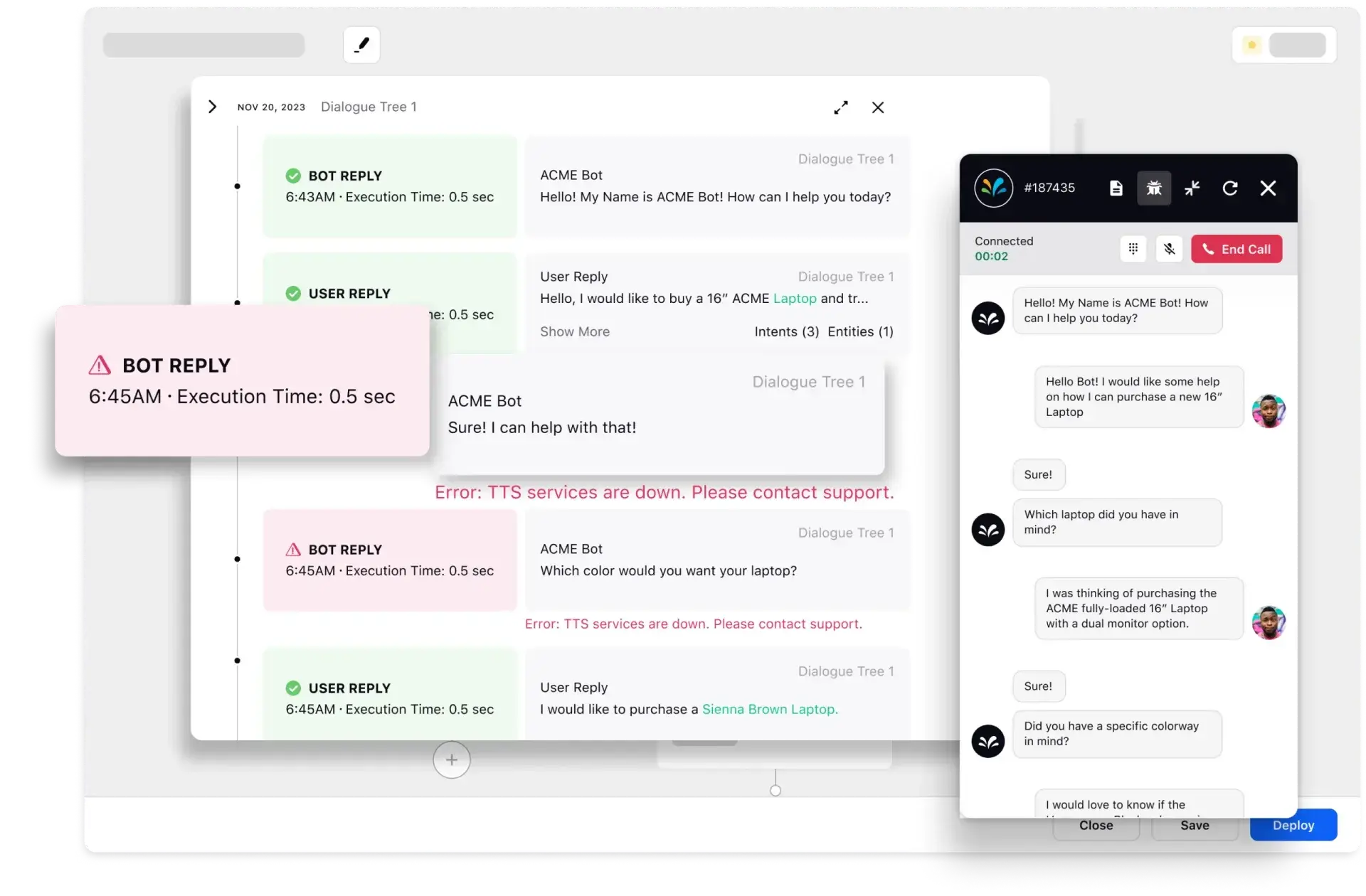Toggle green checkmark on USER REPLY node

[x=294, y=293]
